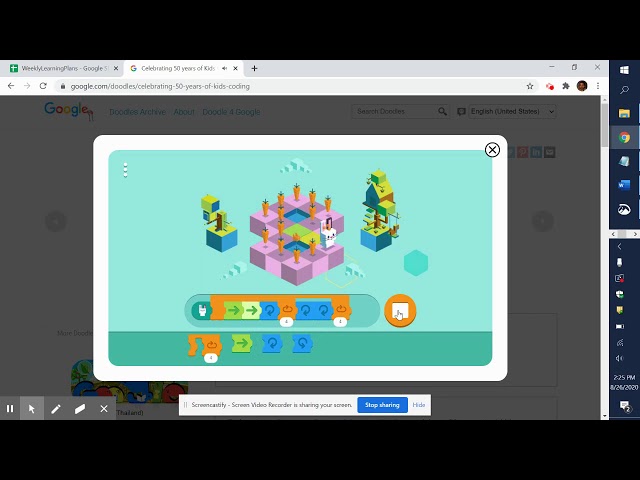
Task: Bookmark this page with the star icon
Action: click(x=530, y=86)
